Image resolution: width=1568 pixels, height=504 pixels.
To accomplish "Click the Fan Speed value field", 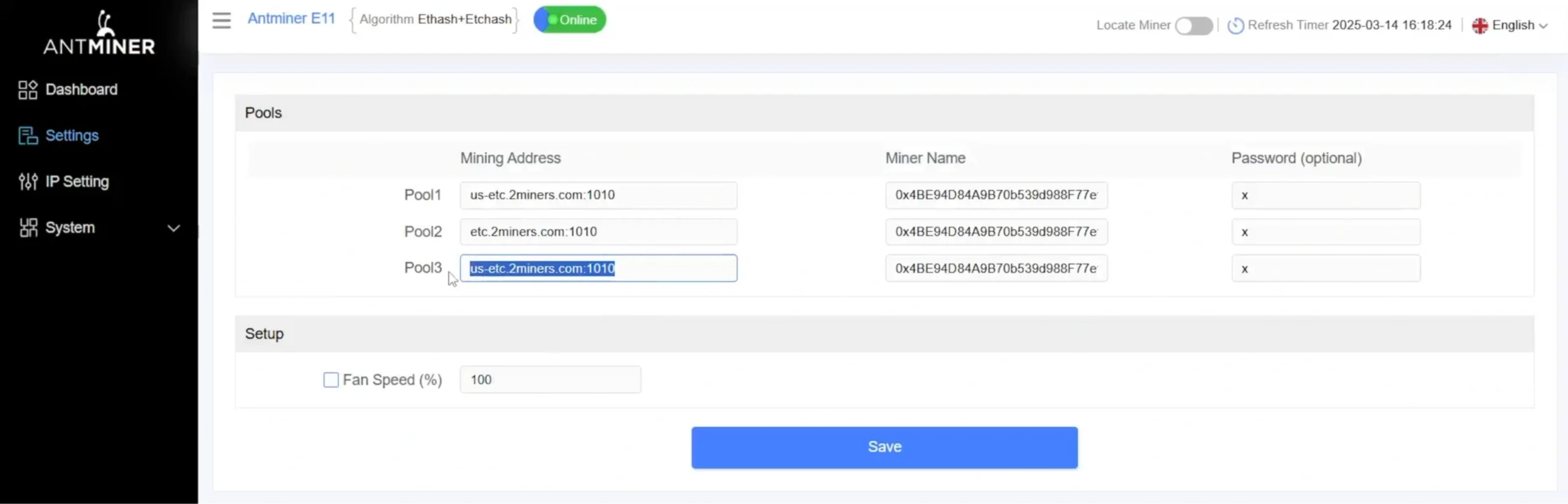I will (x=551, y=380).
